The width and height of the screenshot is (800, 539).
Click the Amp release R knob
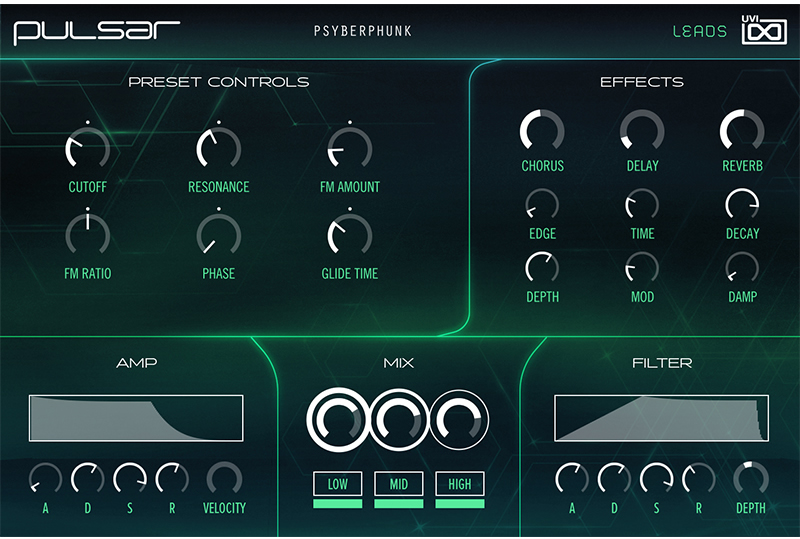tap(172, 479)
